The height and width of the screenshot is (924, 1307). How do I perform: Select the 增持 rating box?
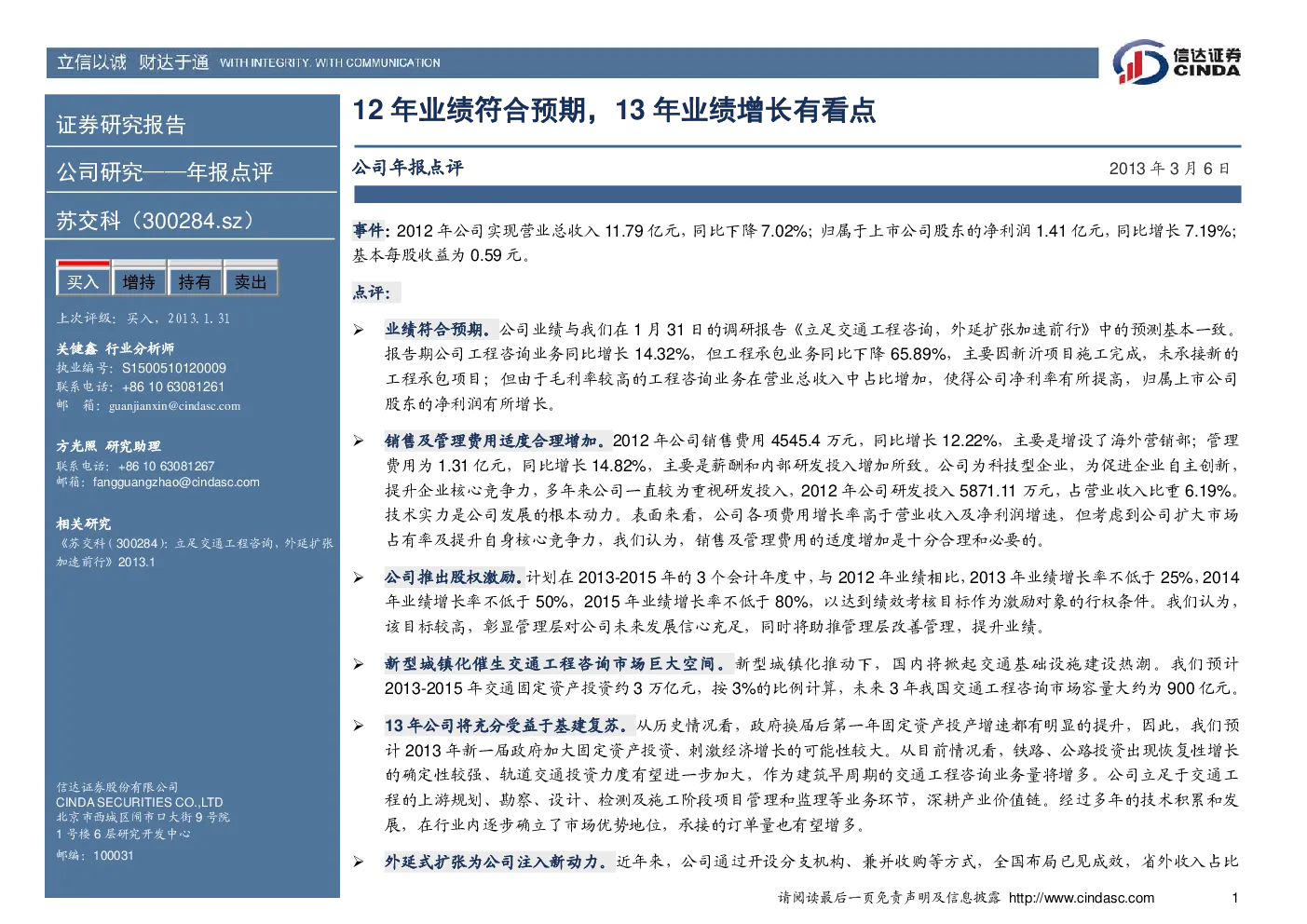[x=139, y=279]
